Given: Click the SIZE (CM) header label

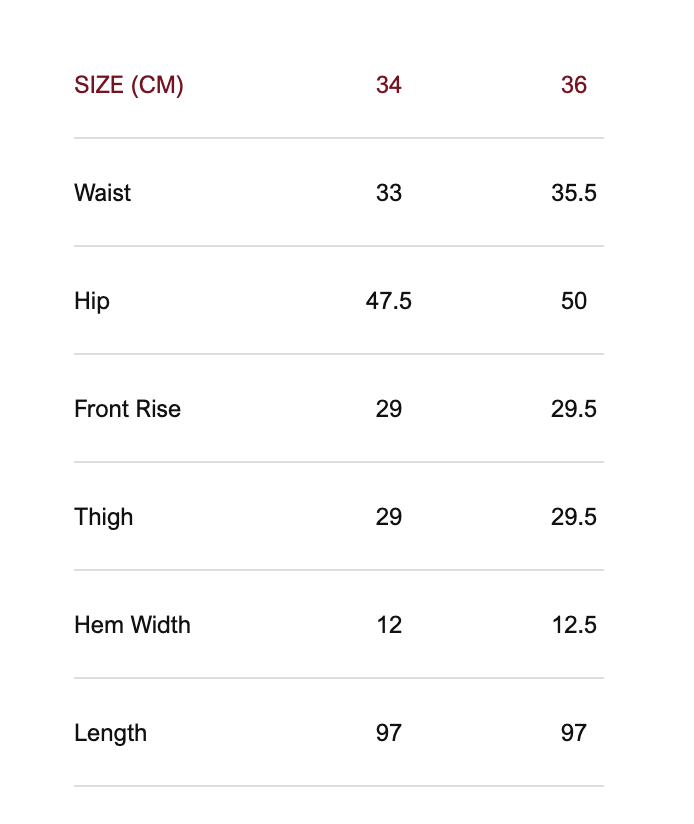Looking at the screenshot, I should 129,85.
